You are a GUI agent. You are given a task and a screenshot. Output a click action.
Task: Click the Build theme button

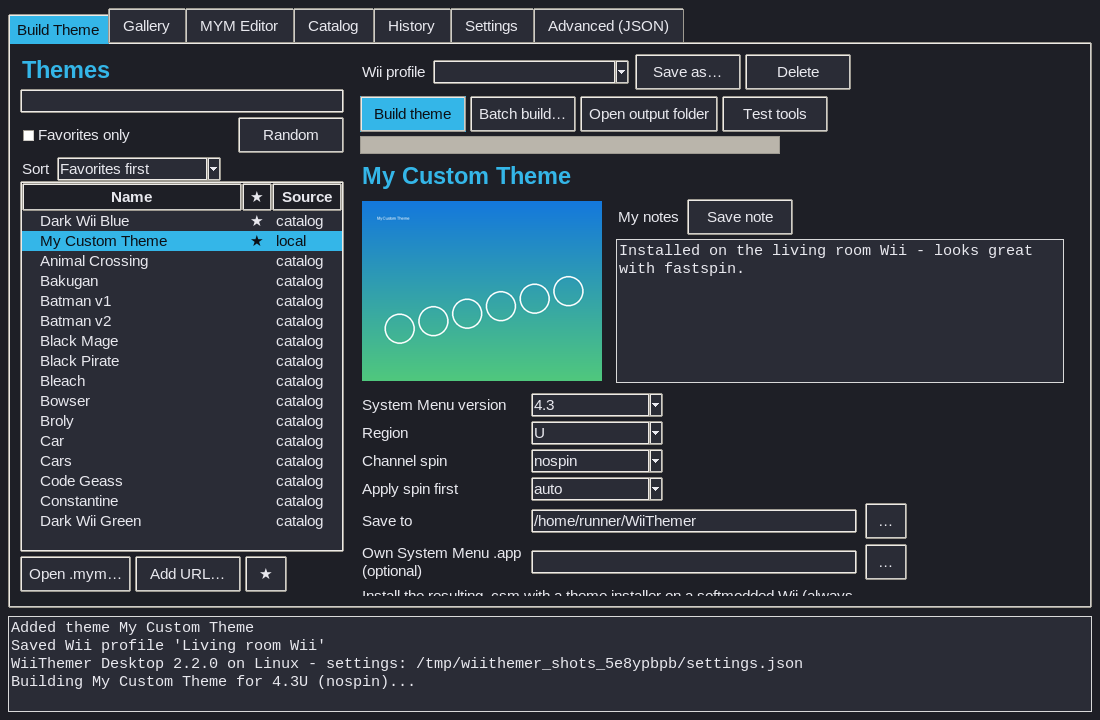412,114
